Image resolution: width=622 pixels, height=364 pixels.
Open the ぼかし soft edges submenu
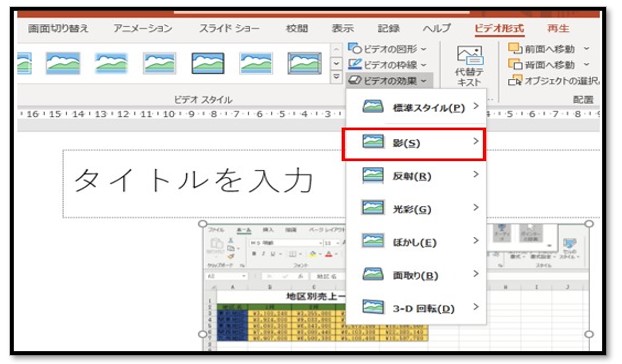pos(416,242)
